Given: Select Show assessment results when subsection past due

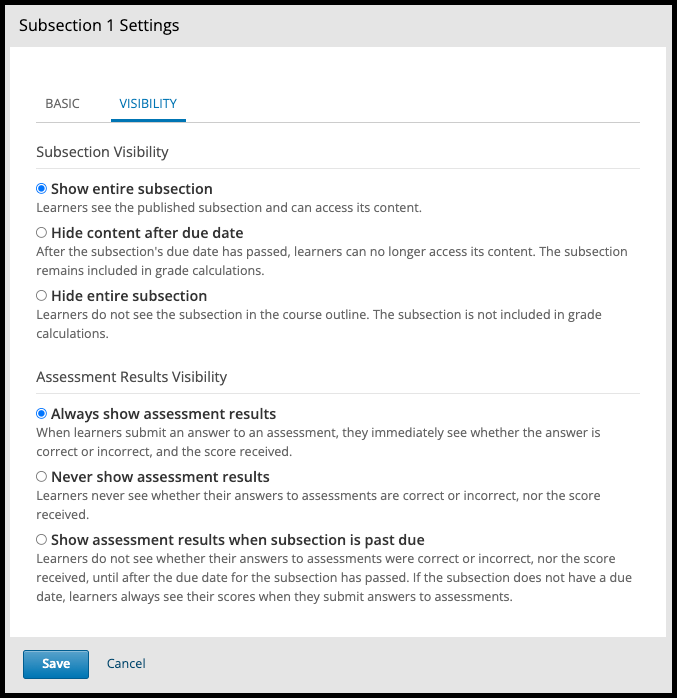Looking at the screenshot, I should click(42, 540).
